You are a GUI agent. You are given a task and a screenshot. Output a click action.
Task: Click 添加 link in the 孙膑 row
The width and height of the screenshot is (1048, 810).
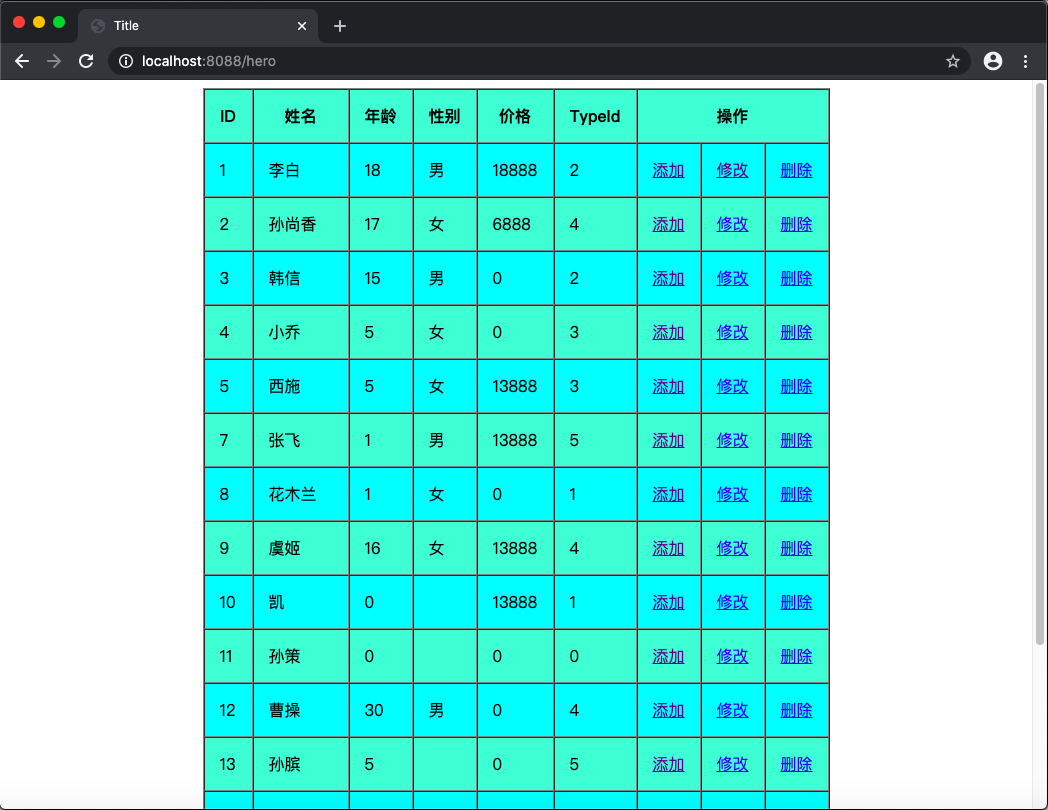(x=668, y=764)
